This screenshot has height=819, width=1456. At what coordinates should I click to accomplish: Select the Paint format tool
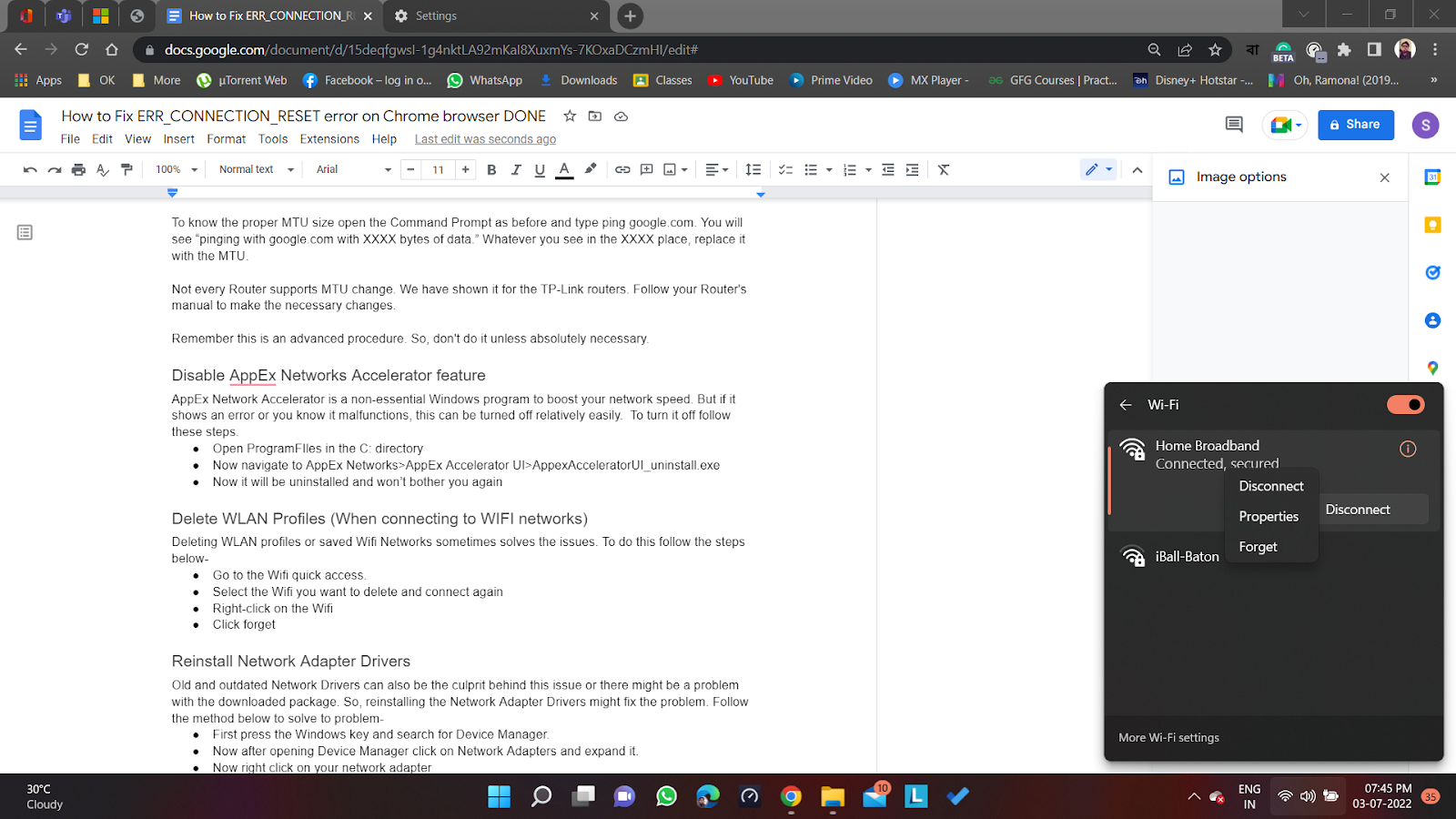(126, 169)
